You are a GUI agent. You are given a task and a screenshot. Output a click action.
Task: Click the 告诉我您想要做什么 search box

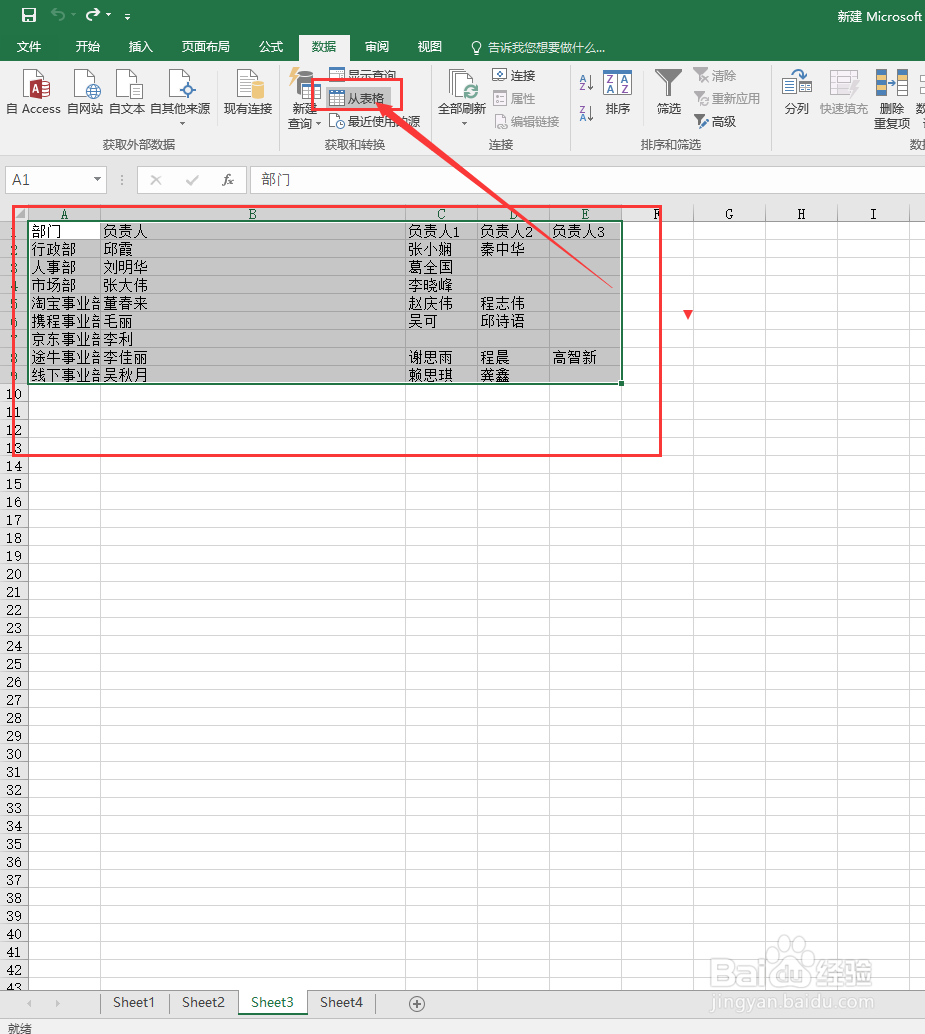538,47
